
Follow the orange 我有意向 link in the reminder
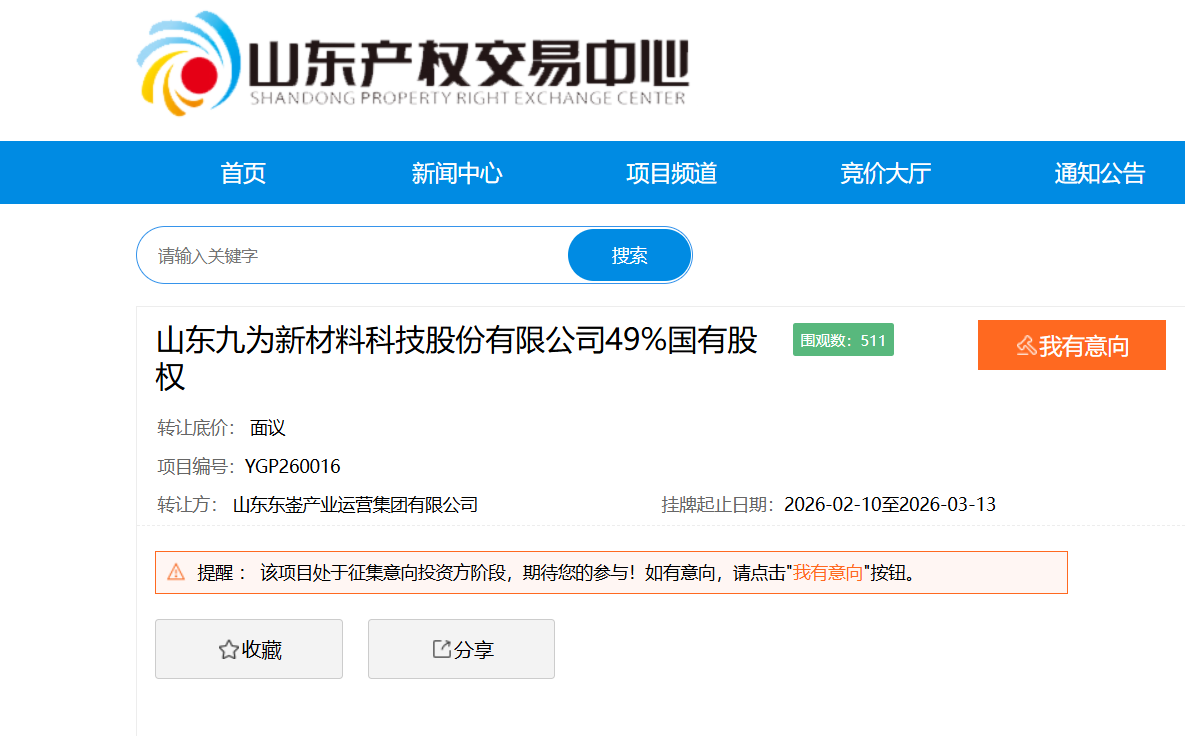(x=828, y=573)
